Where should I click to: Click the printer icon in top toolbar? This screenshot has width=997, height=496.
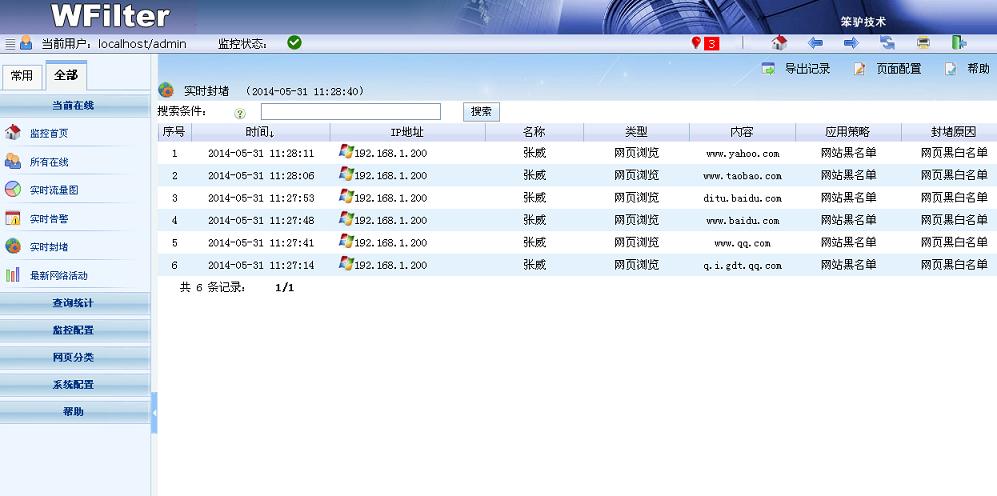(x=923, y=43)
